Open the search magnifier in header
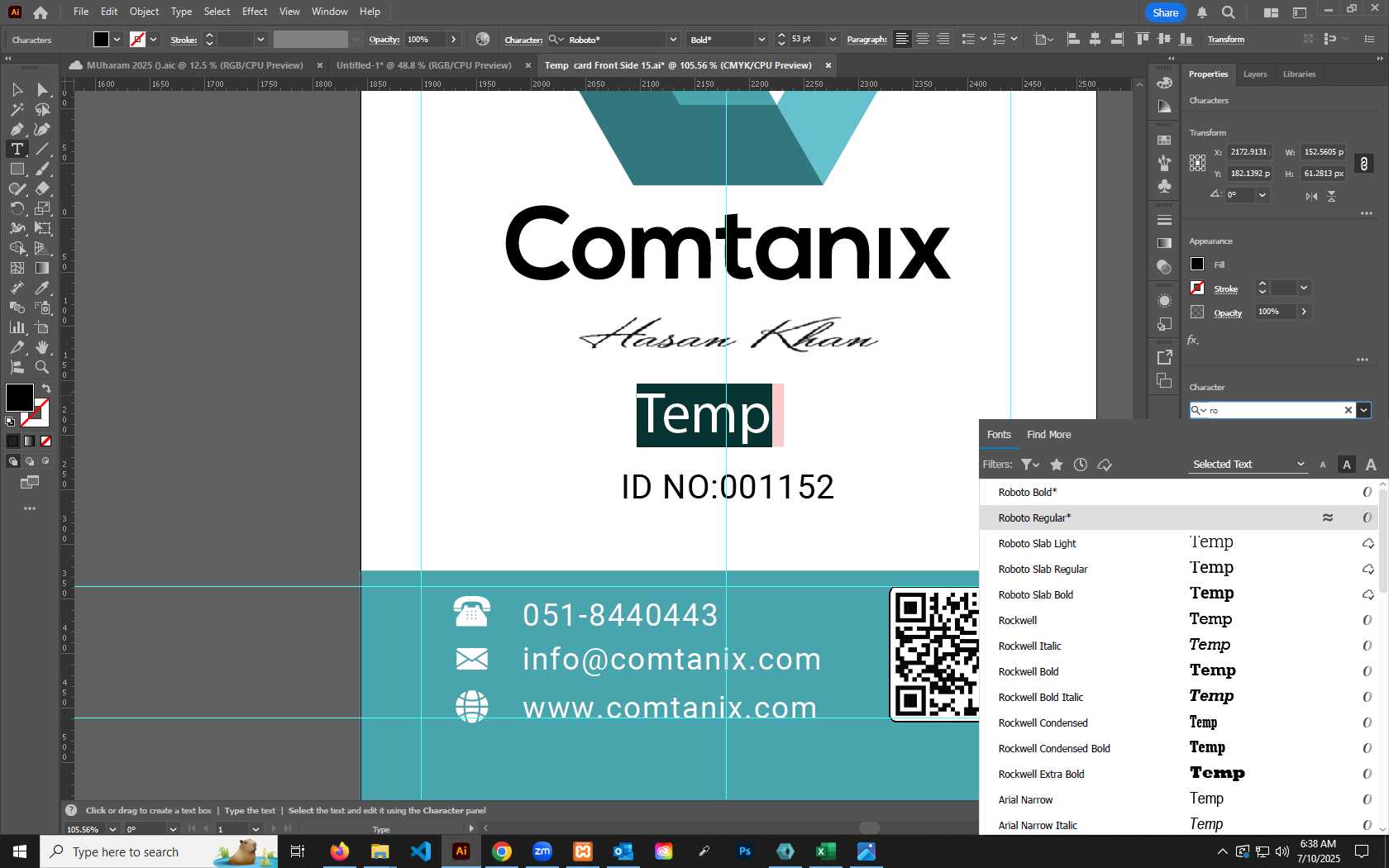Image resolution: width=1389 pixels, height=868 pixels. 1229,12
